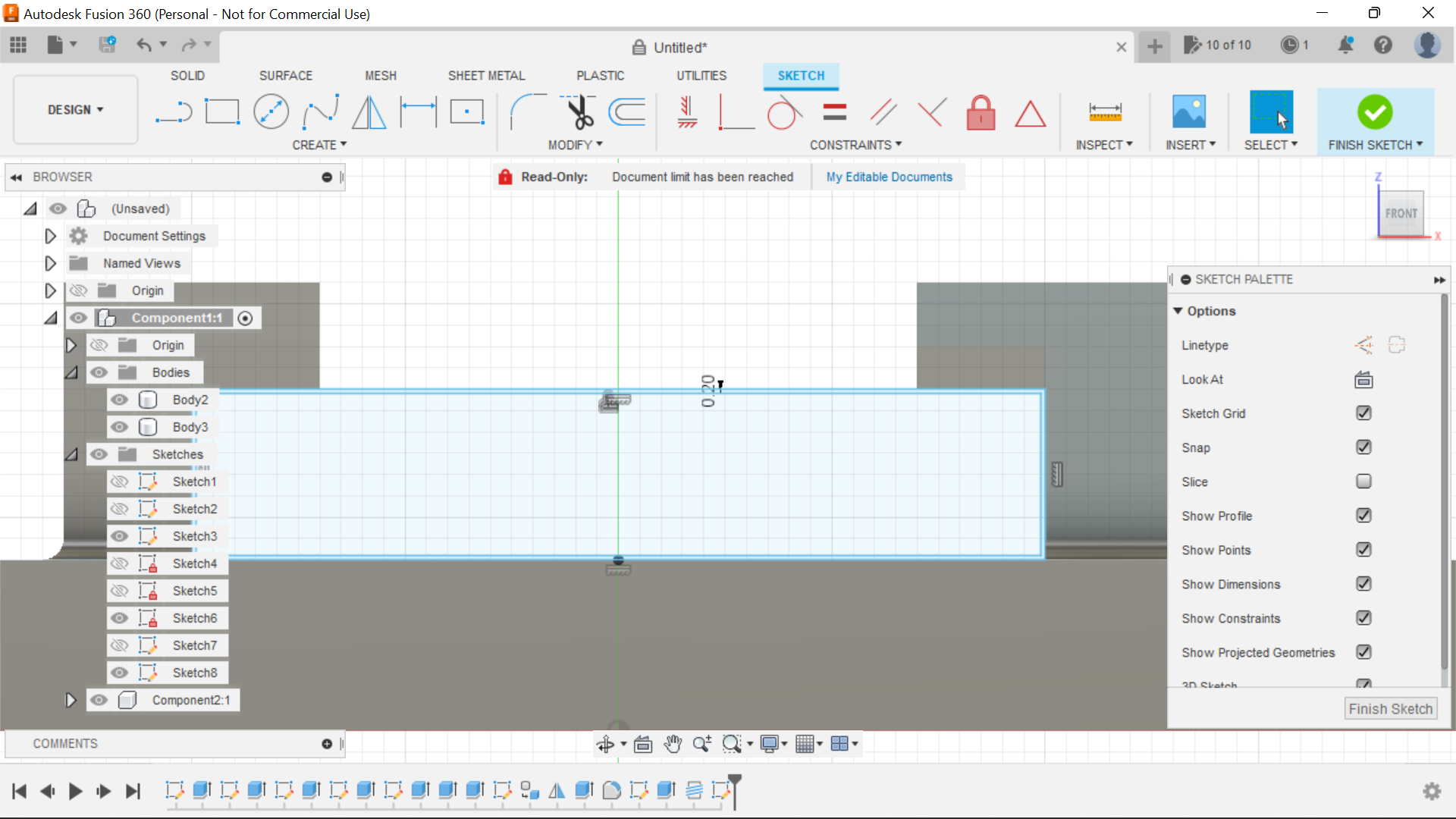The height and width of the screenshot is (819, 1456).
Task: Expand the Named Views node
Action: click(50, 263)
